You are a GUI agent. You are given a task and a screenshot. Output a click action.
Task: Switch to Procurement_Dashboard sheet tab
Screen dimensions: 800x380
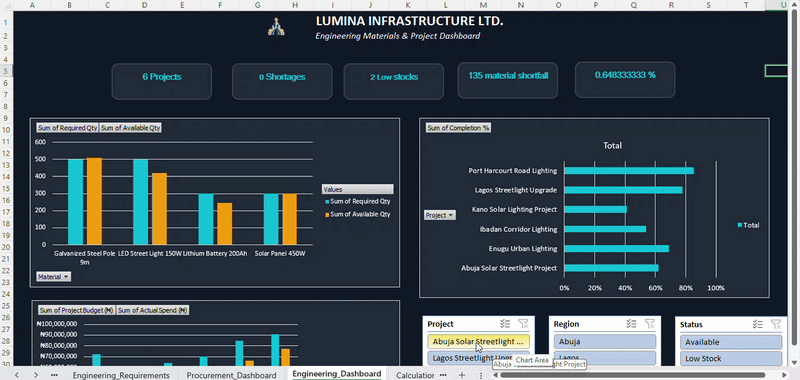(232, 375)
